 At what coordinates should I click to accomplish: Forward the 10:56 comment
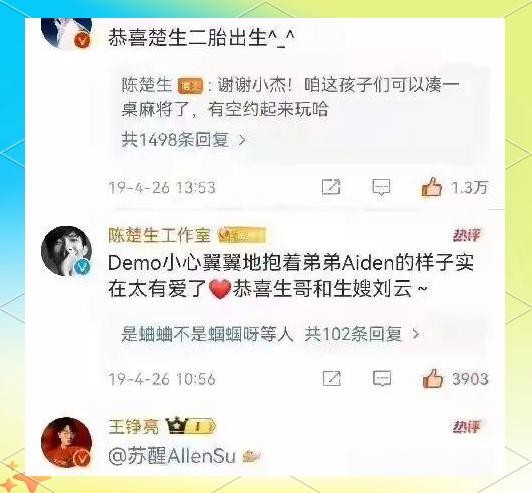coord(332,378)
